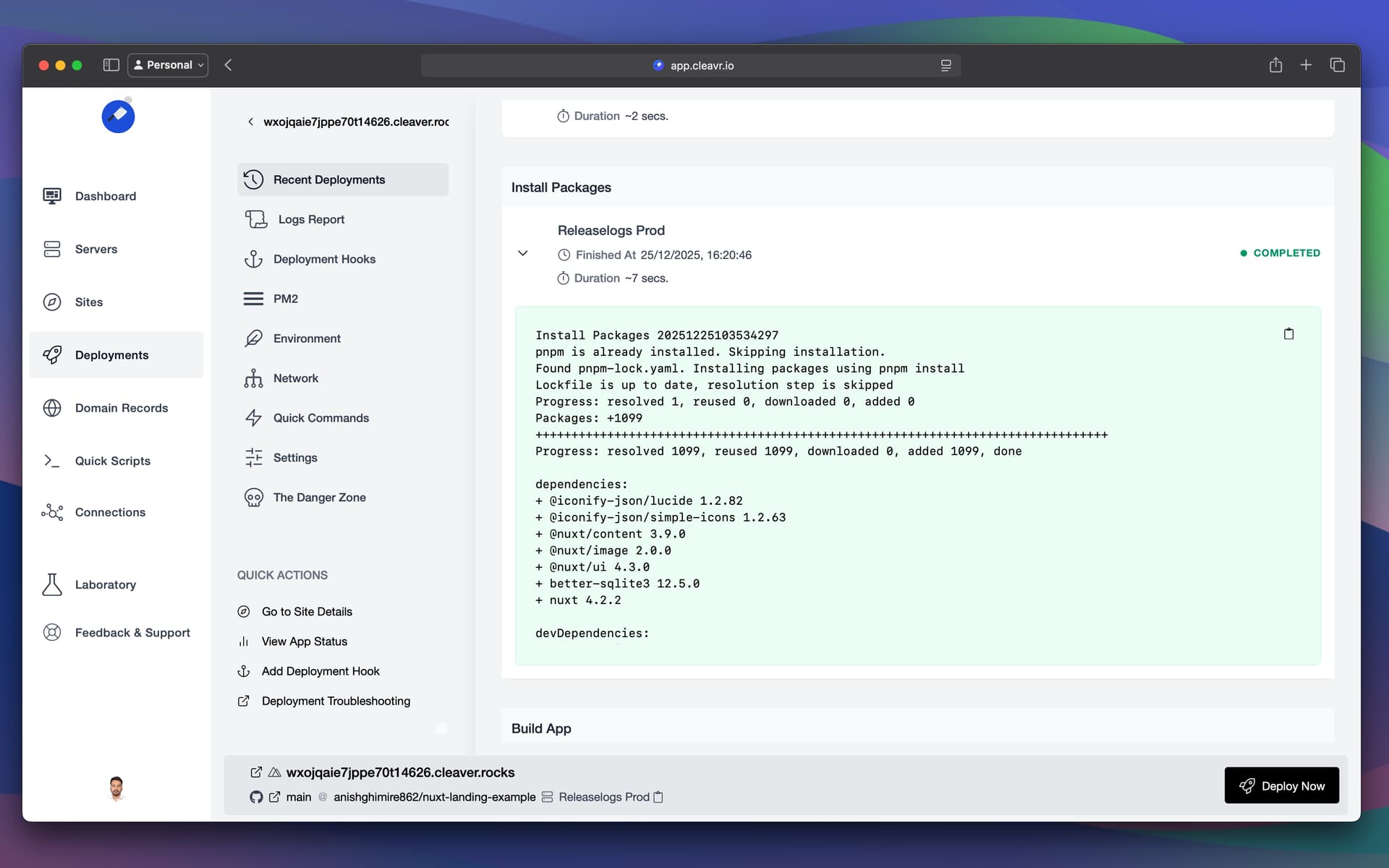Open The Danger Zone menu item
1389x868 pixels.
319,498
